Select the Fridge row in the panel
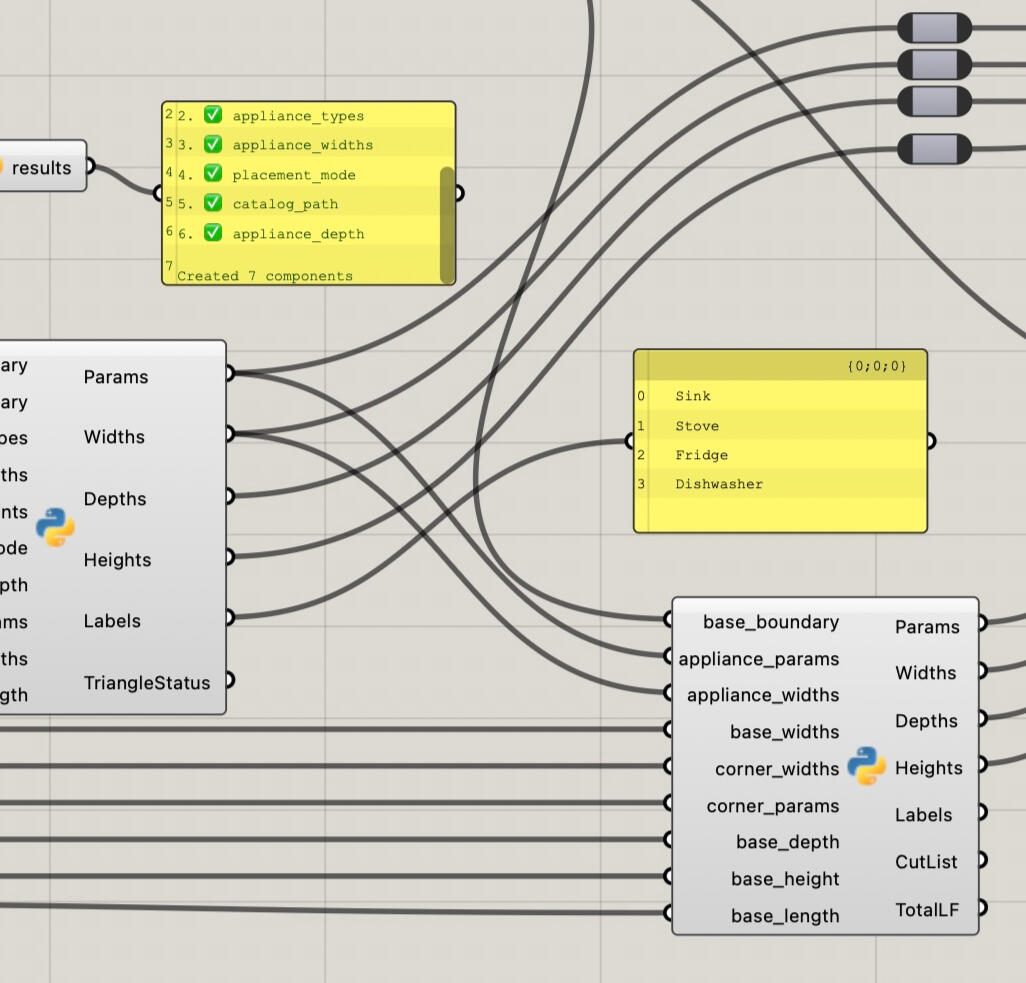Screen dimensions: 1026x983 [x=701, y=455]
